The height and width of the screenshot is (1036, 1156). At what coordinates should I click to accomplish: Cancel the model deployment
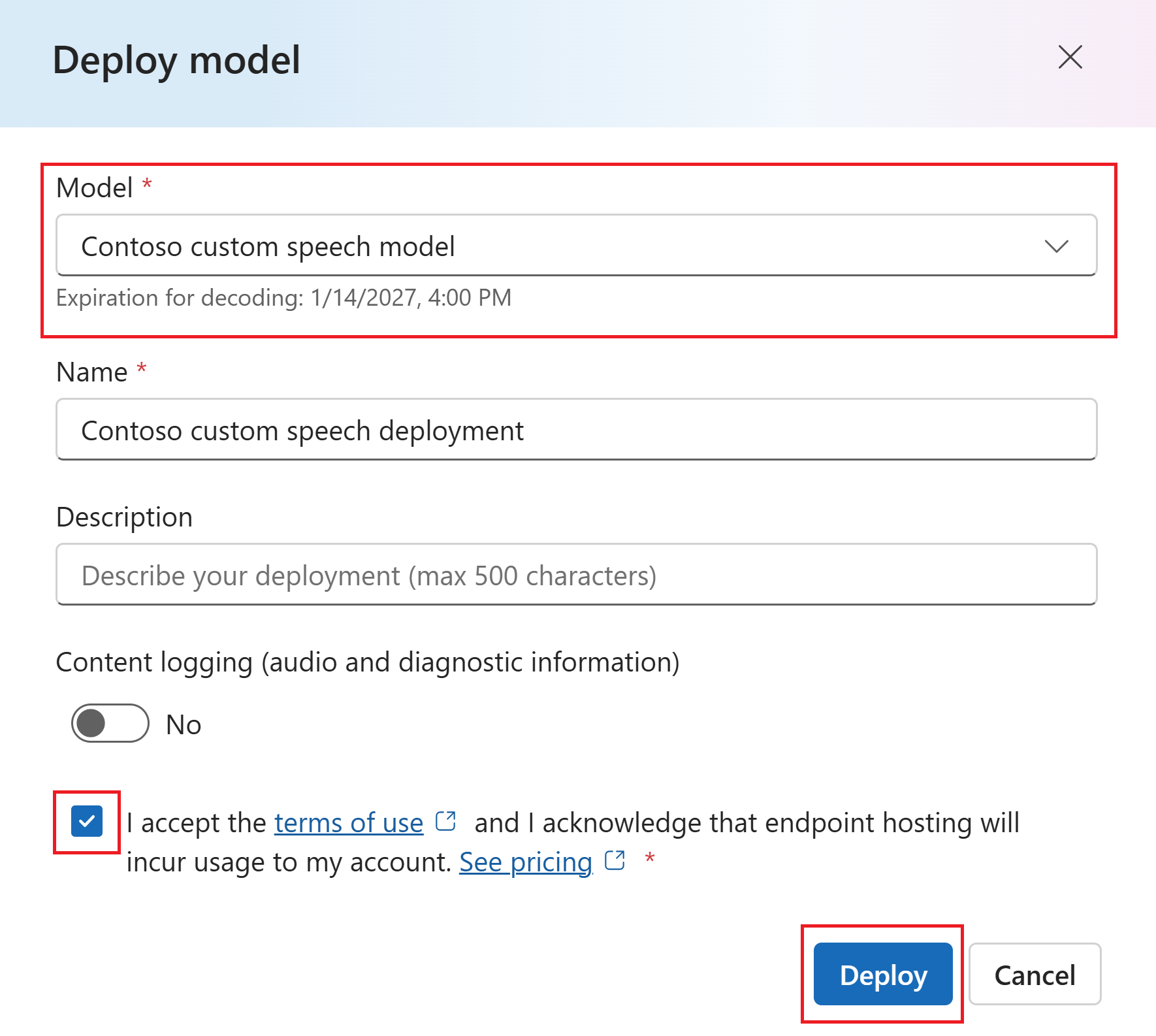pos(1035,975)
